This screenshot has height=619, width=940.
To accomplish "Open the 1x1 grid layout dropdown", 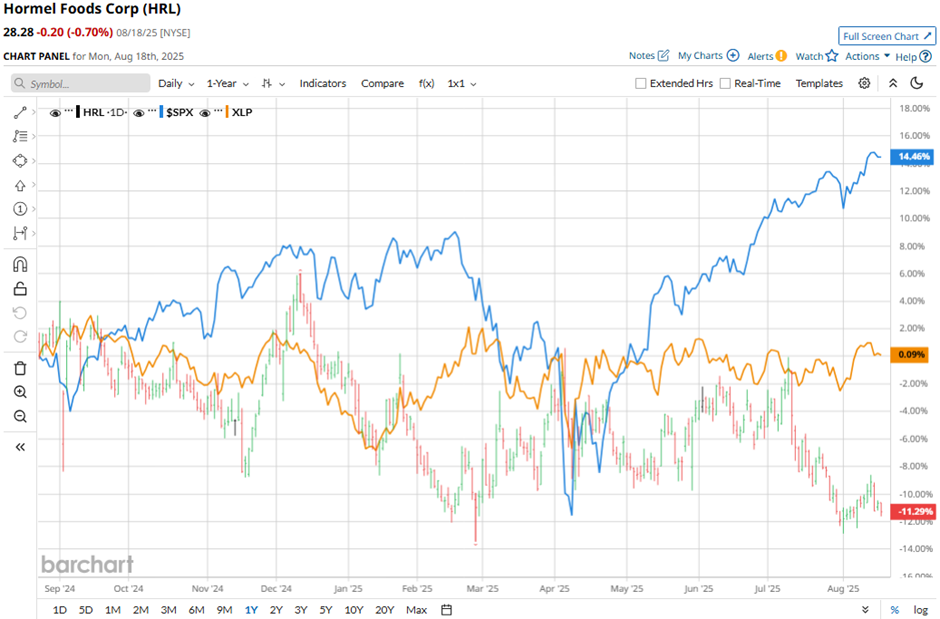I will click(x=462, y=83).
